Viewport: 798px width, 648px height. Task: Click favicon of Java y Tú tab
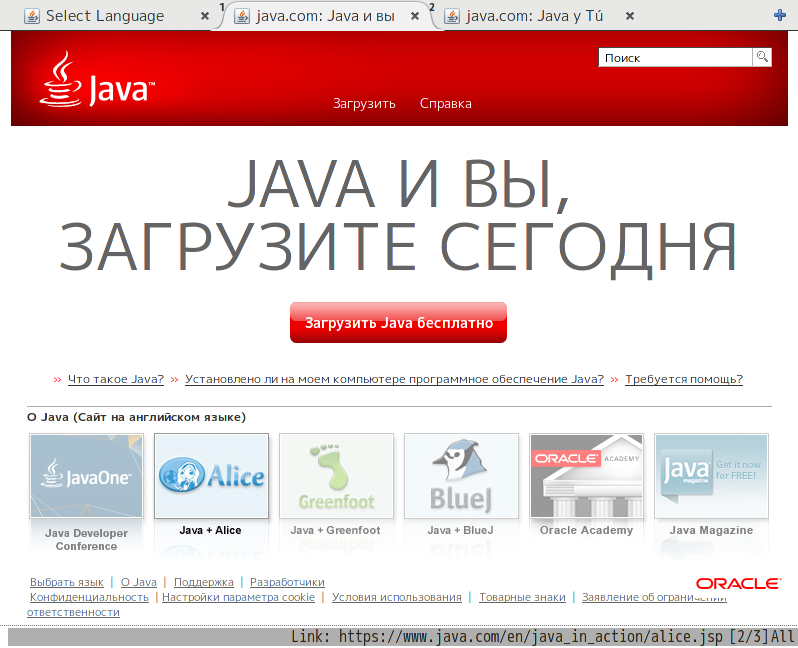point(452,16)
